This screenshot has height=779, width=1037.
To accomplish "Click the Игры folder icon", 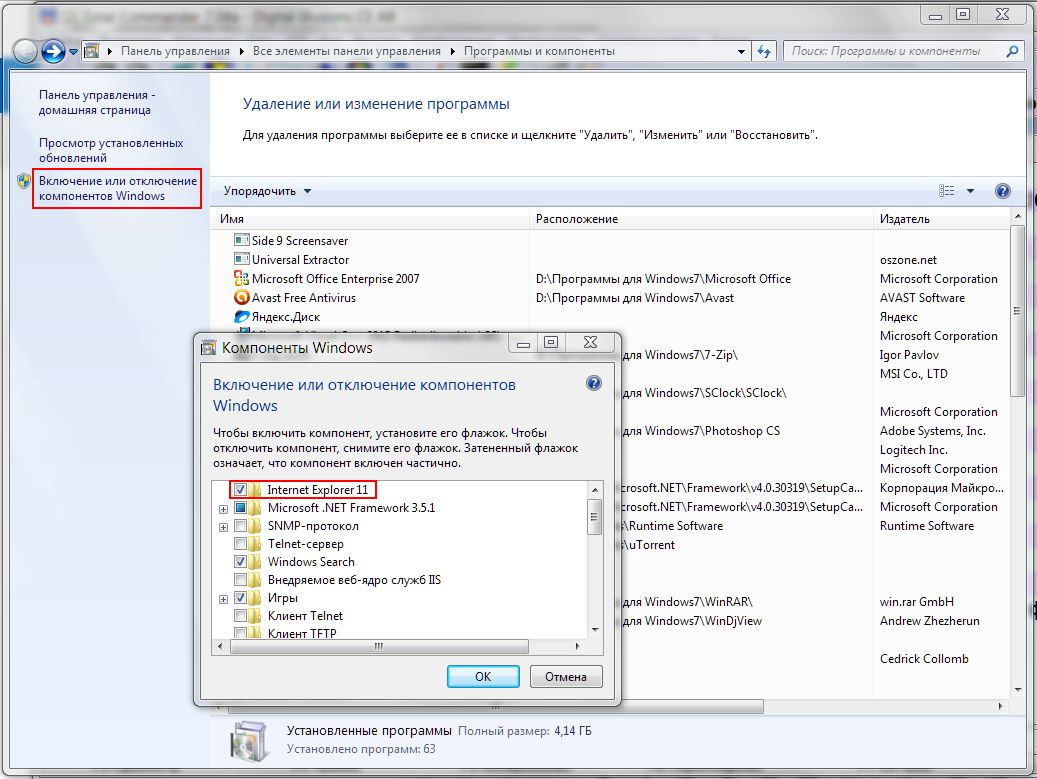I will (x=255, y=598).
